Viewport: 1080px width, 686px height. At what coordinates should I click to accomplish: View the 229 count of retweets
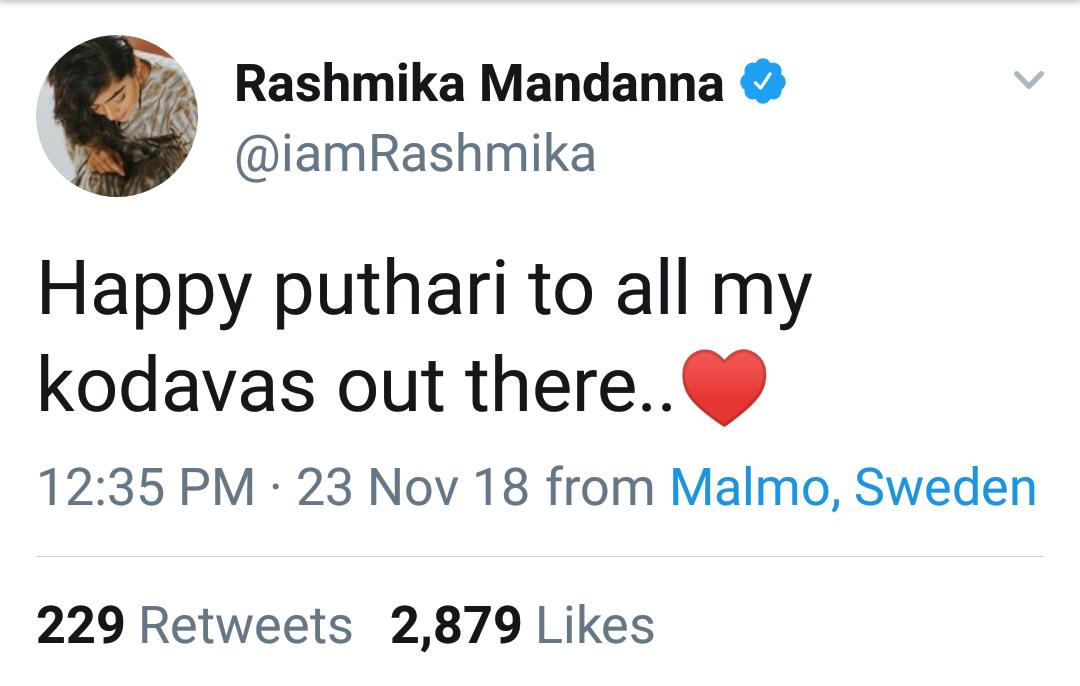[81, 626]
